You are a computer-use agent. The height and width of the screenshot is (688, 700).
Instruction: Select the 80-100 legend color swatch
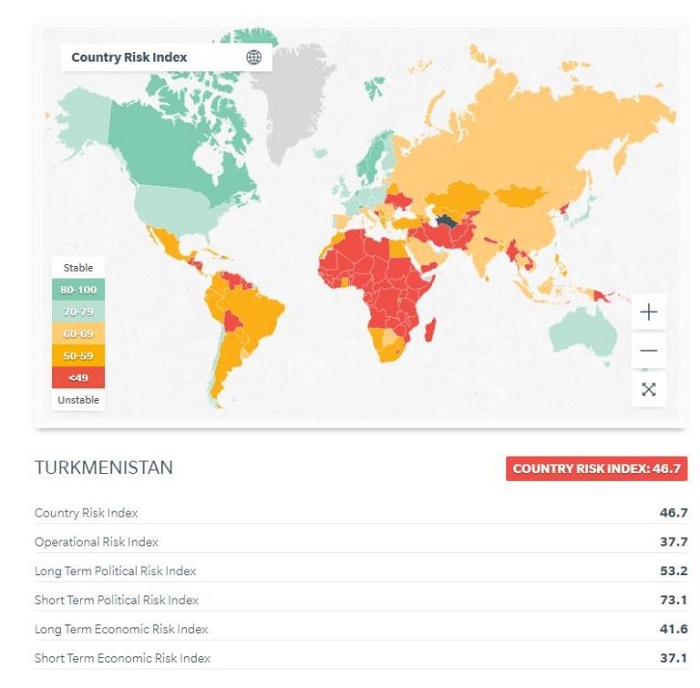(x=78, y=290)
